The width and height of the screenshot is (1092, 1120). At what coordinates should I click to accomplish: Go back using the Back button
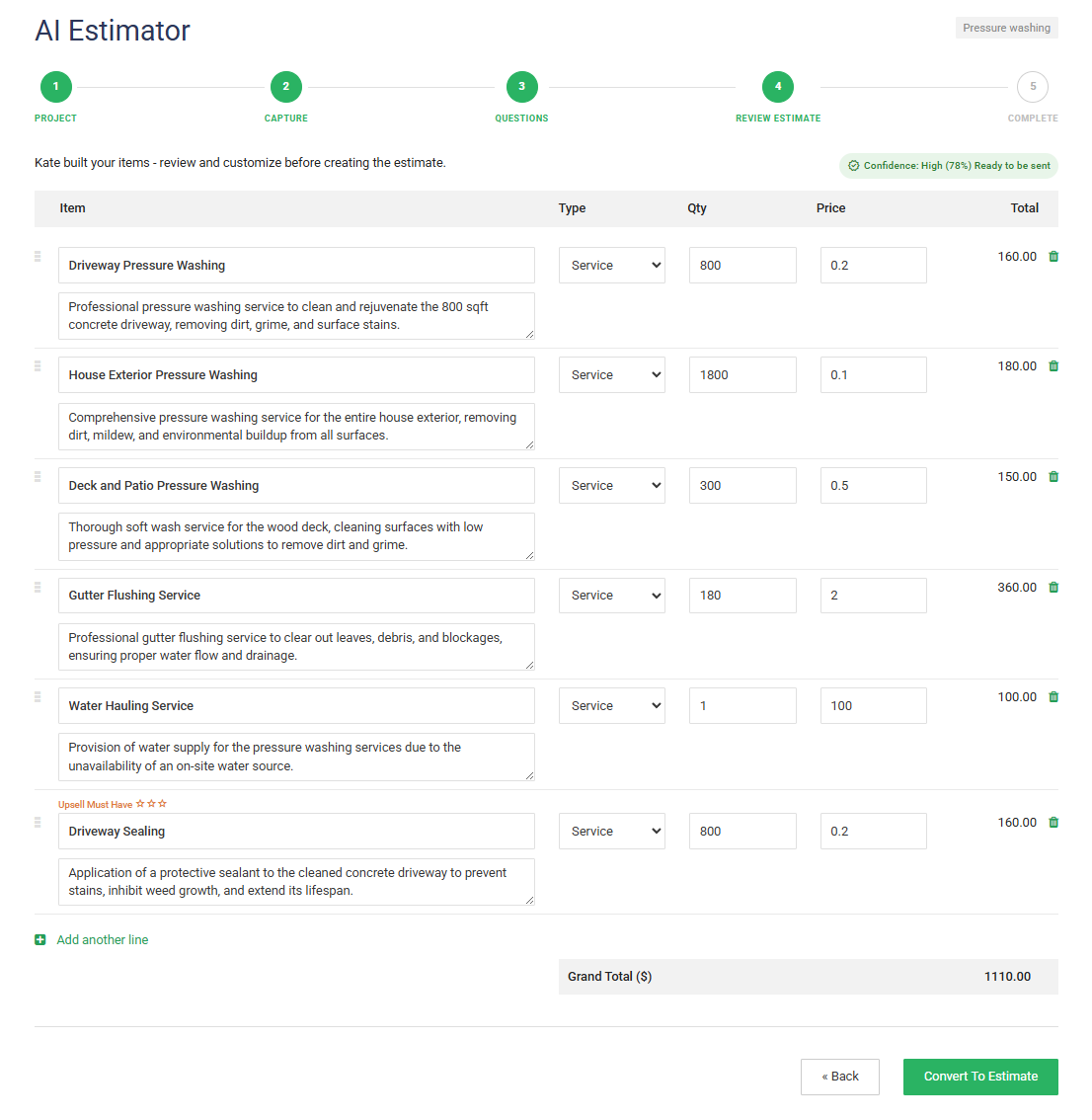click(x=840, y=1077)
